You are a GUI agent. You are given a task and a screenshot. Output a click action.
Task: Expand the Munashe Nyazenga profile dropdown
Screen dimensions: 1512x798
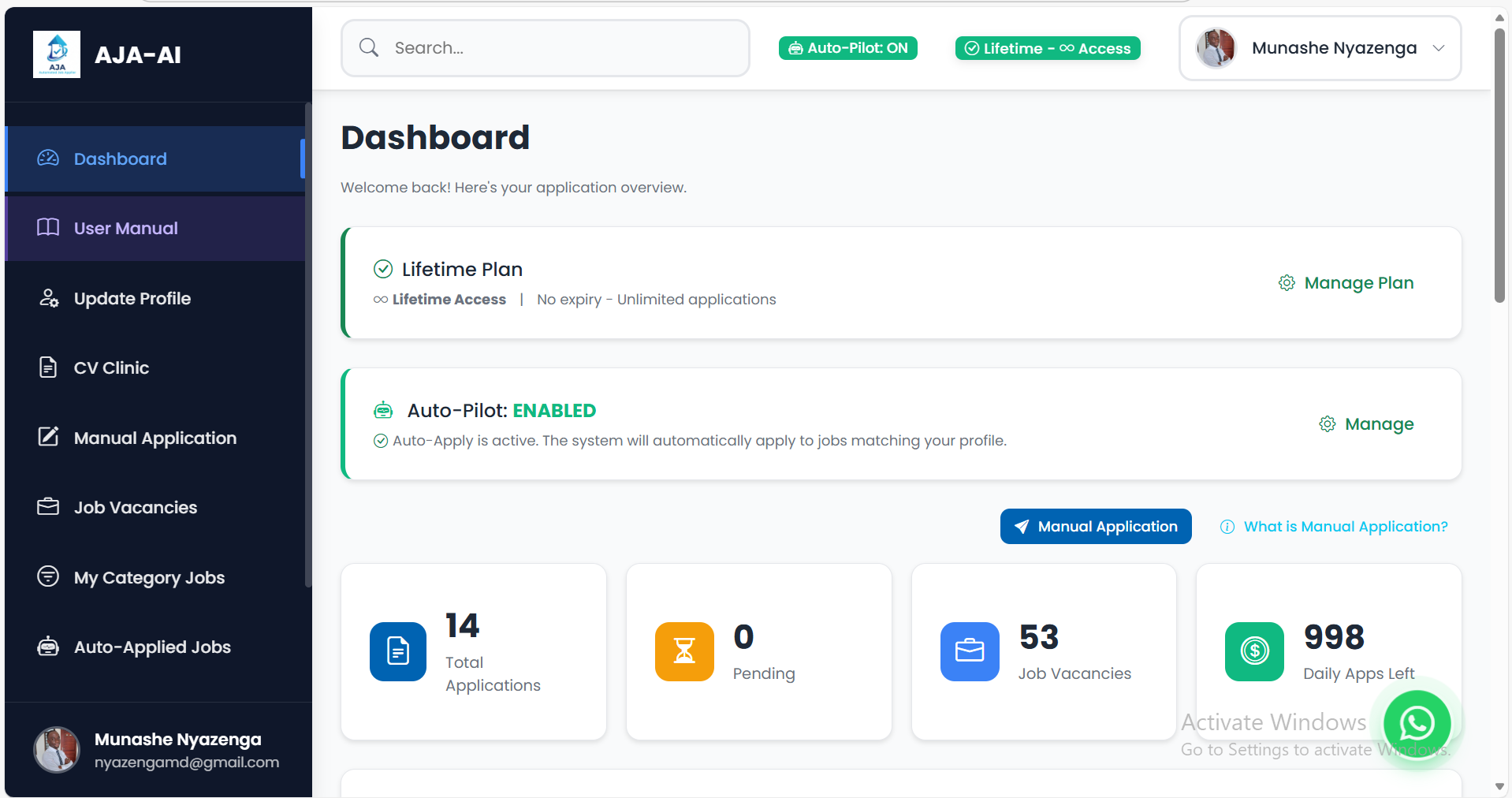coord(1439,47)
